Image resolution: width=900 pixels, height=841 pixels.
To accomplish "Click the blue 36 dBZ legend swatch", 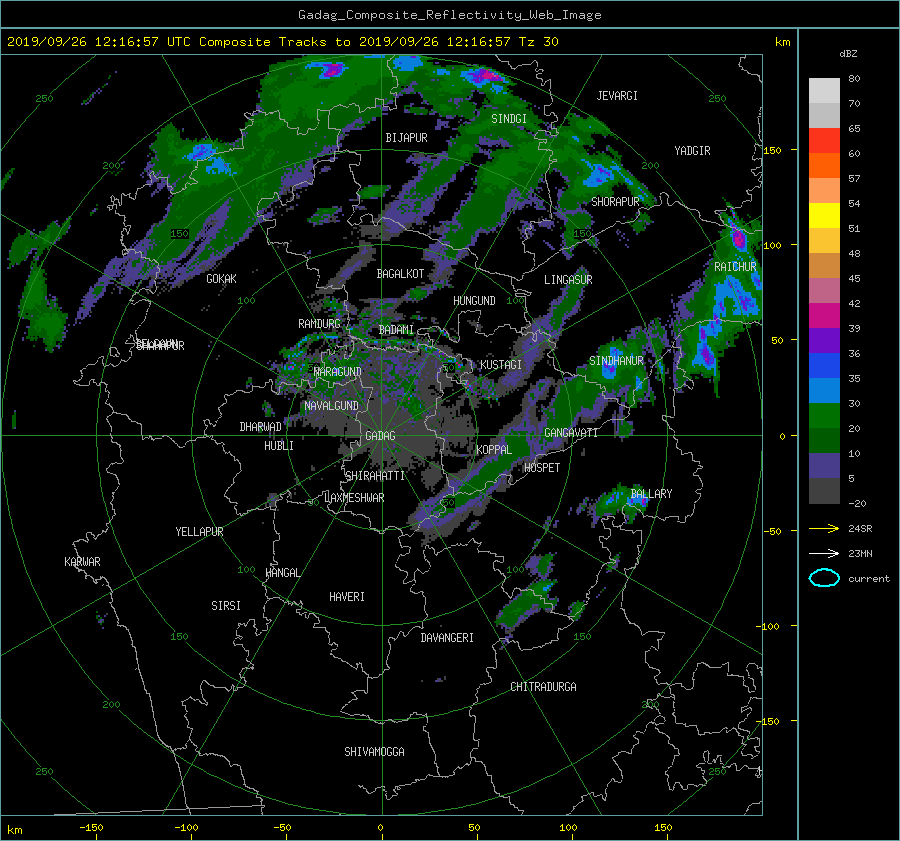I will point(824,365).
